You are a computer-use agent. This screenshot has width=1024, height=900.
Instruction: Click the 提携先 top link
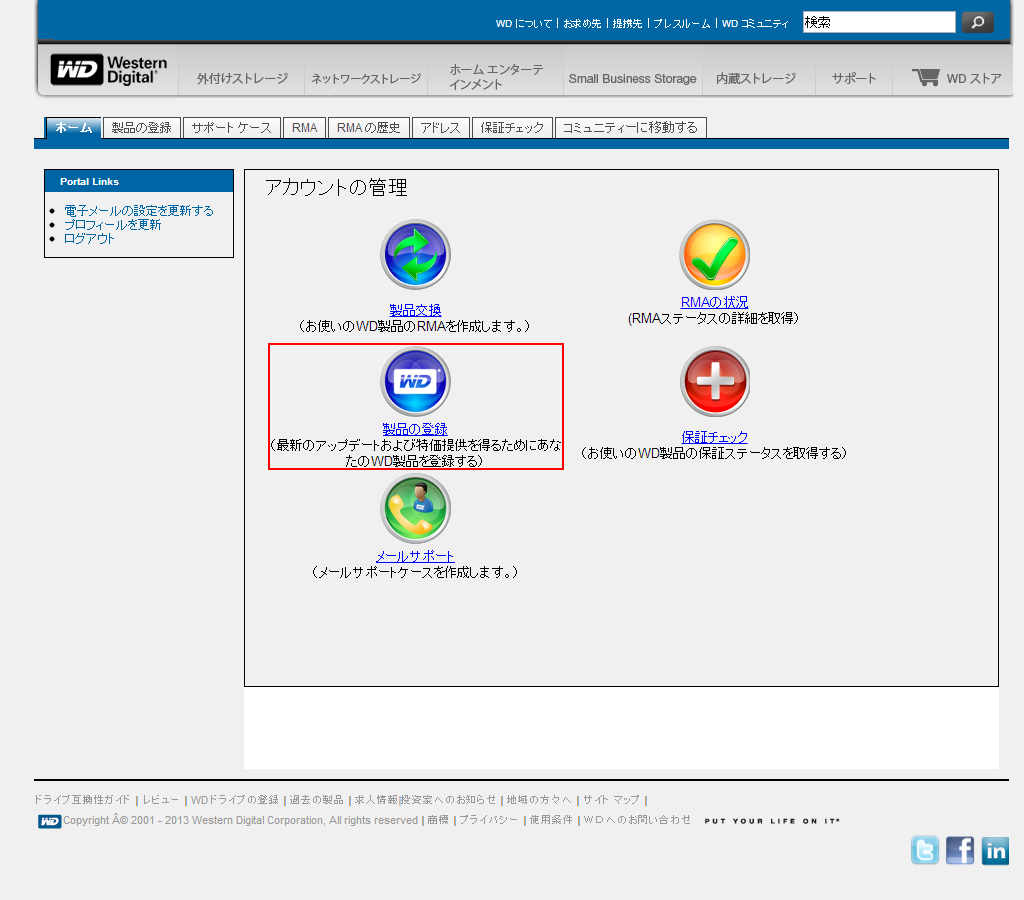tap(627, 24)
